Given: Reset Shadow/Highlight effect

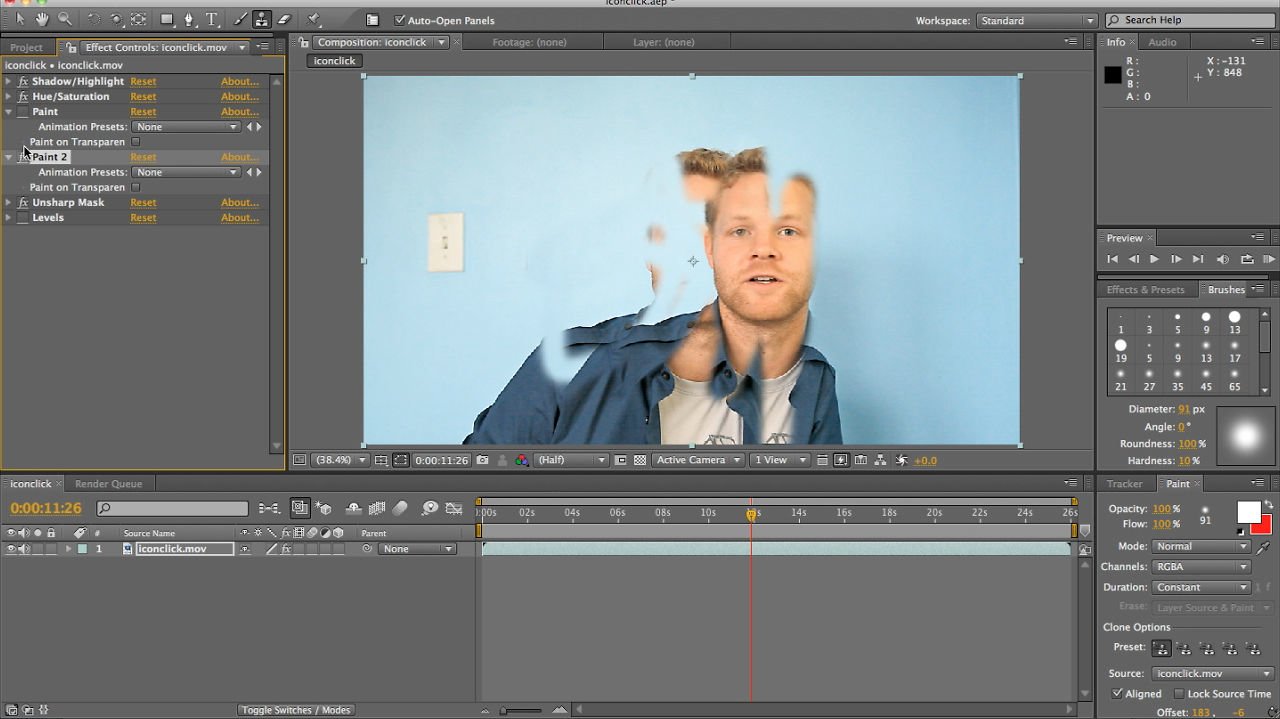Looking at the screenshot, I should [x=143, y=82].
